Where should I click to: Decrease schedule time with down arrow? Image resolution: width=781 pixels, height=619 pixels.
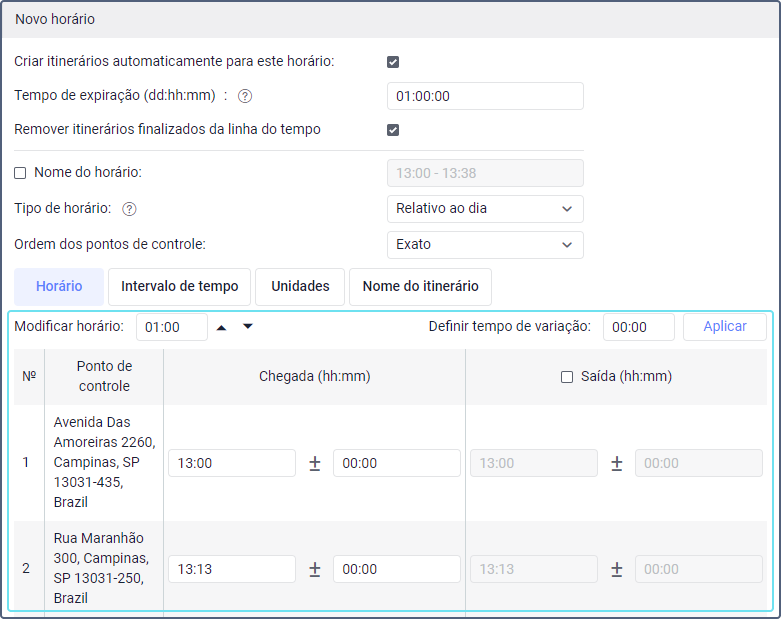tap(248, 327)
